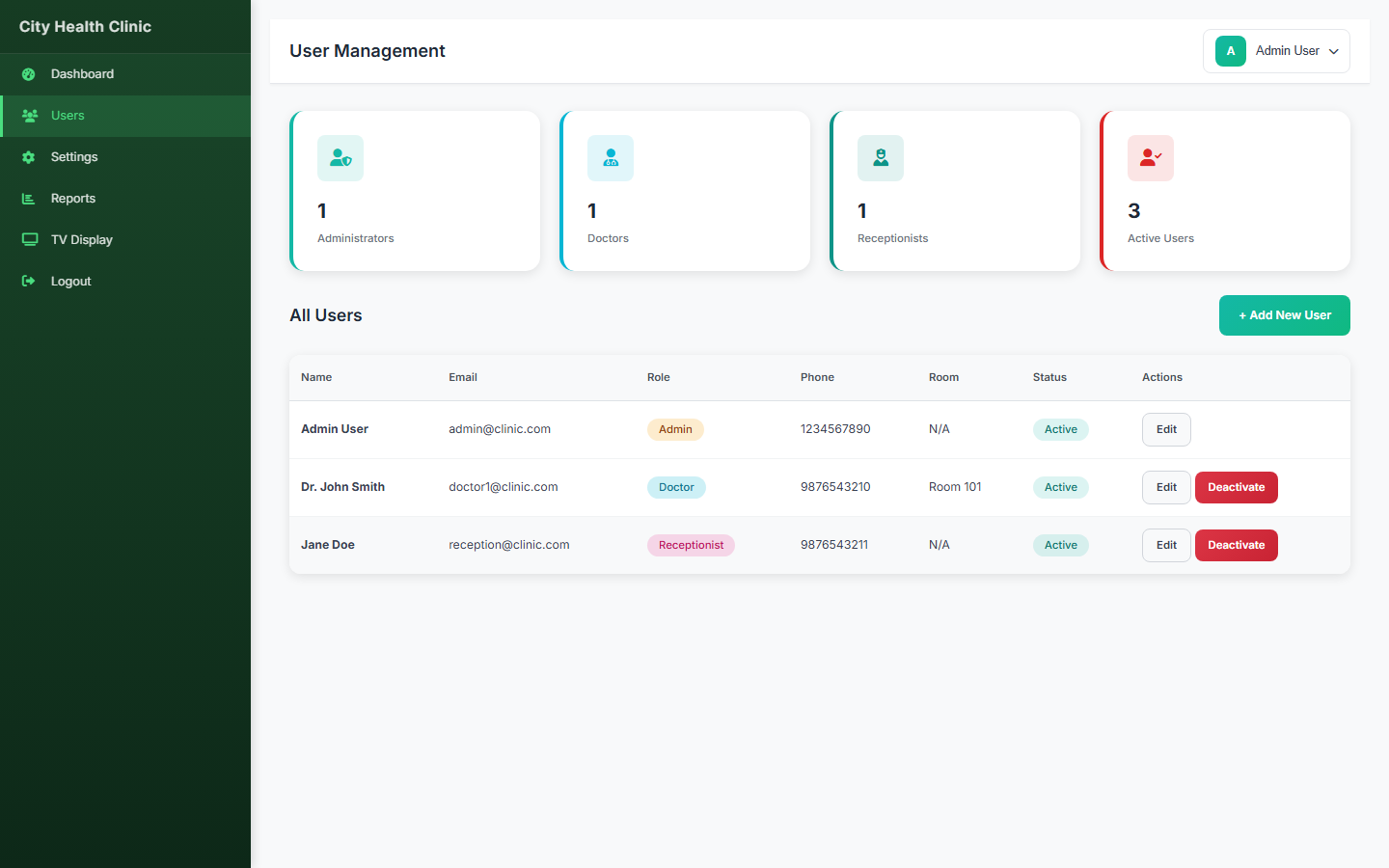Click the Add New User button
Screen dimensions: 1389x868
click(1285, 315)
